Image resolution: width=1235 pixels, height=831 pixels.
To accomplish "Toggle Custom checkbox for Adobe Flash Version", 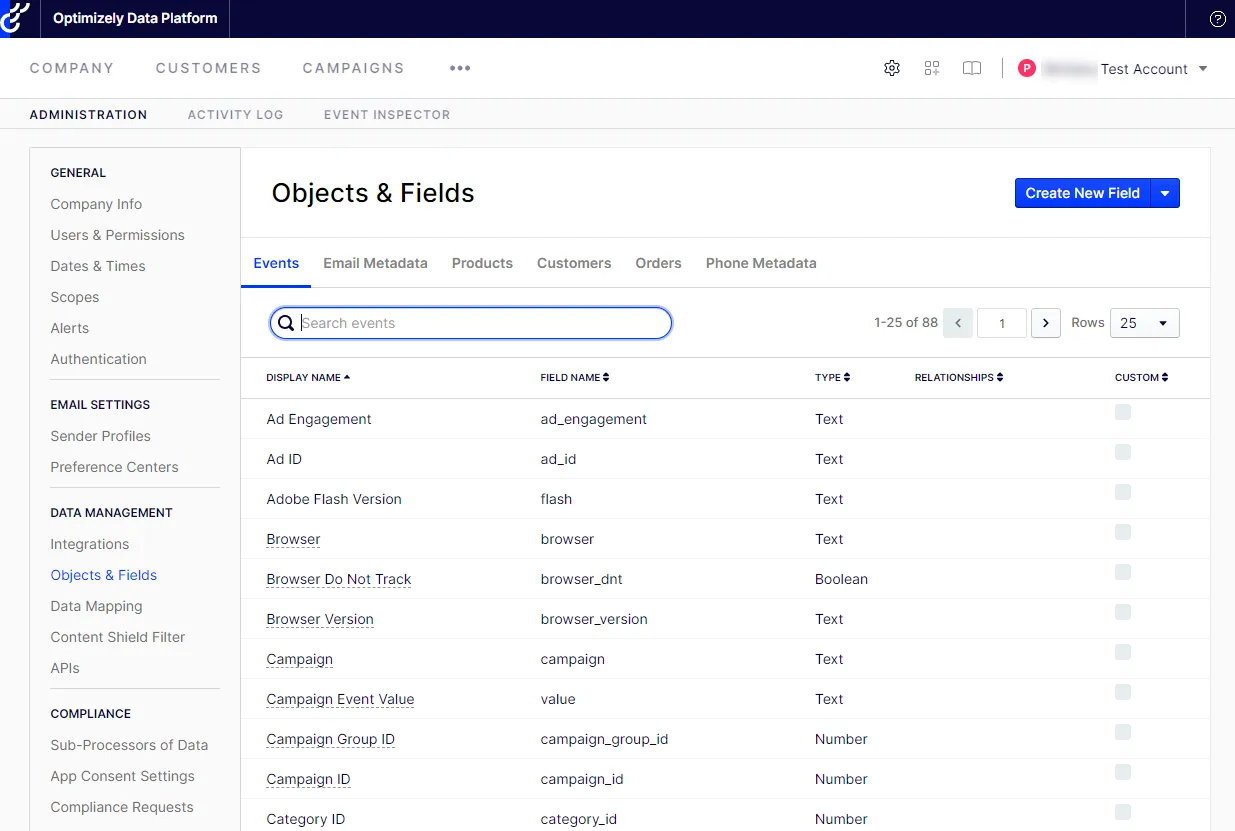I will point(1123,492).
